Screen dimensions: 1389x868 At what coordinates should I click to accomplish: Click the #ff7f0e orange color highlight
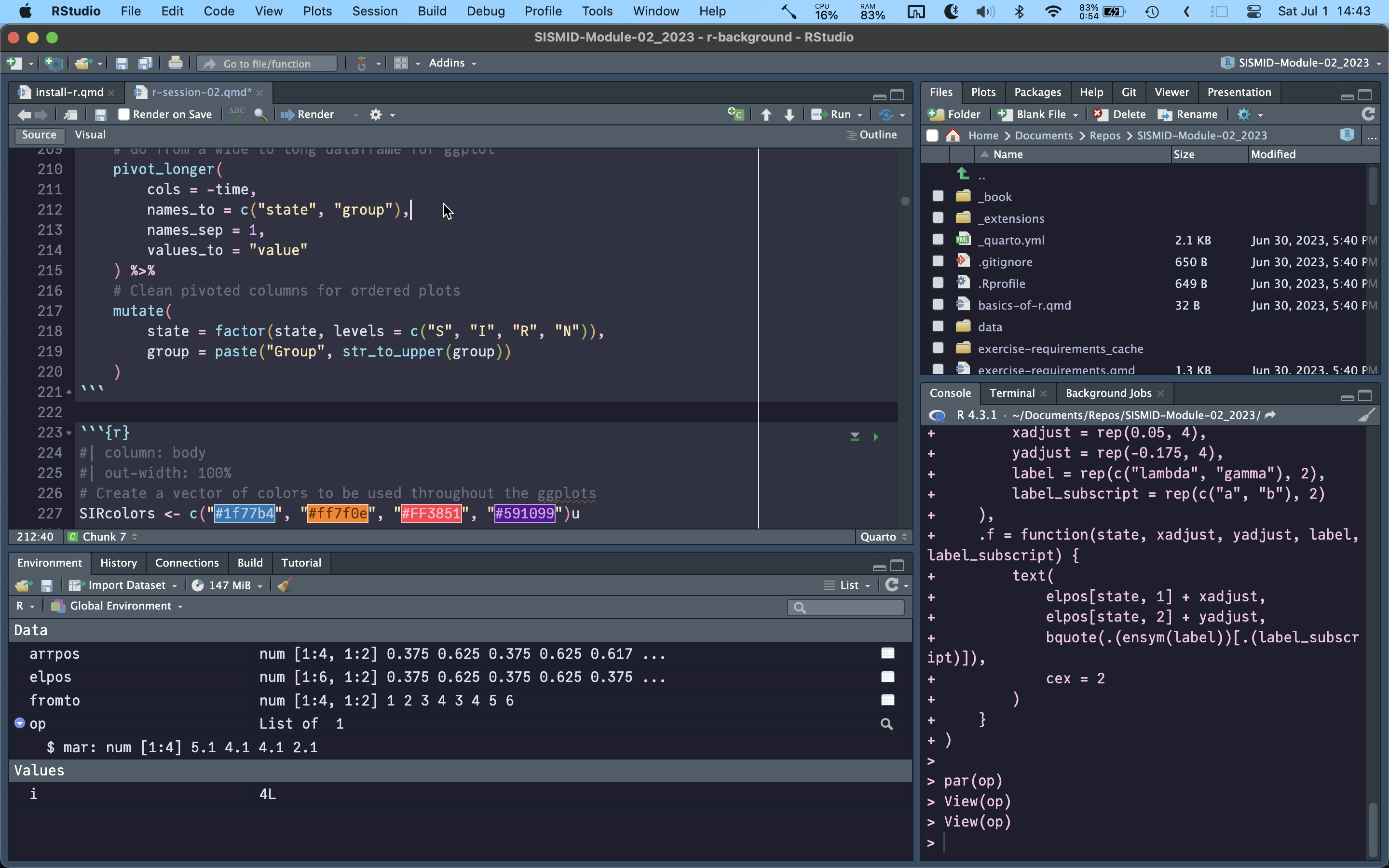tap(338, 513)
